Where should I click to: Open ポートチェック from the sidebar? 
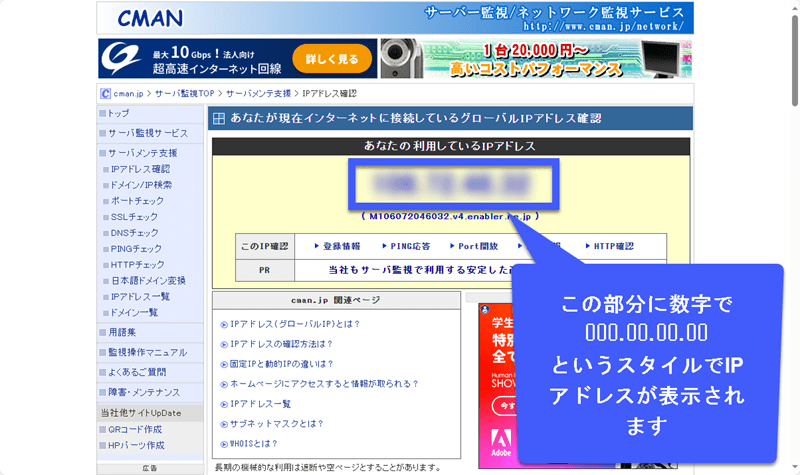point(137,201)
